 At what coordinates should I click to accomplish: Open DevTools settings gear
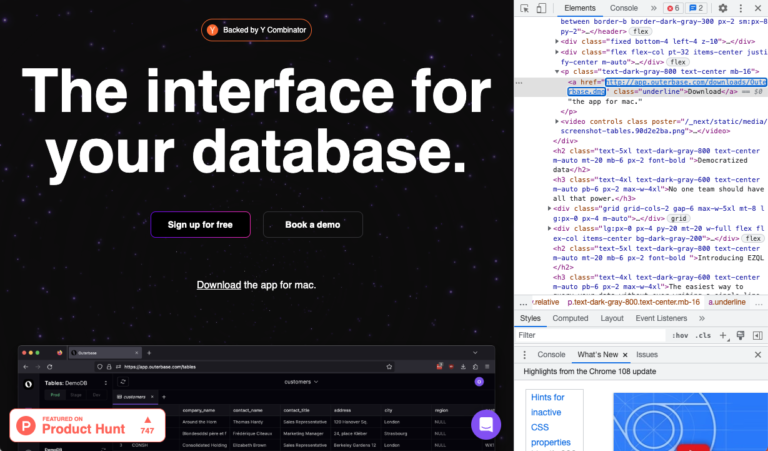click(x=722, y=8)
